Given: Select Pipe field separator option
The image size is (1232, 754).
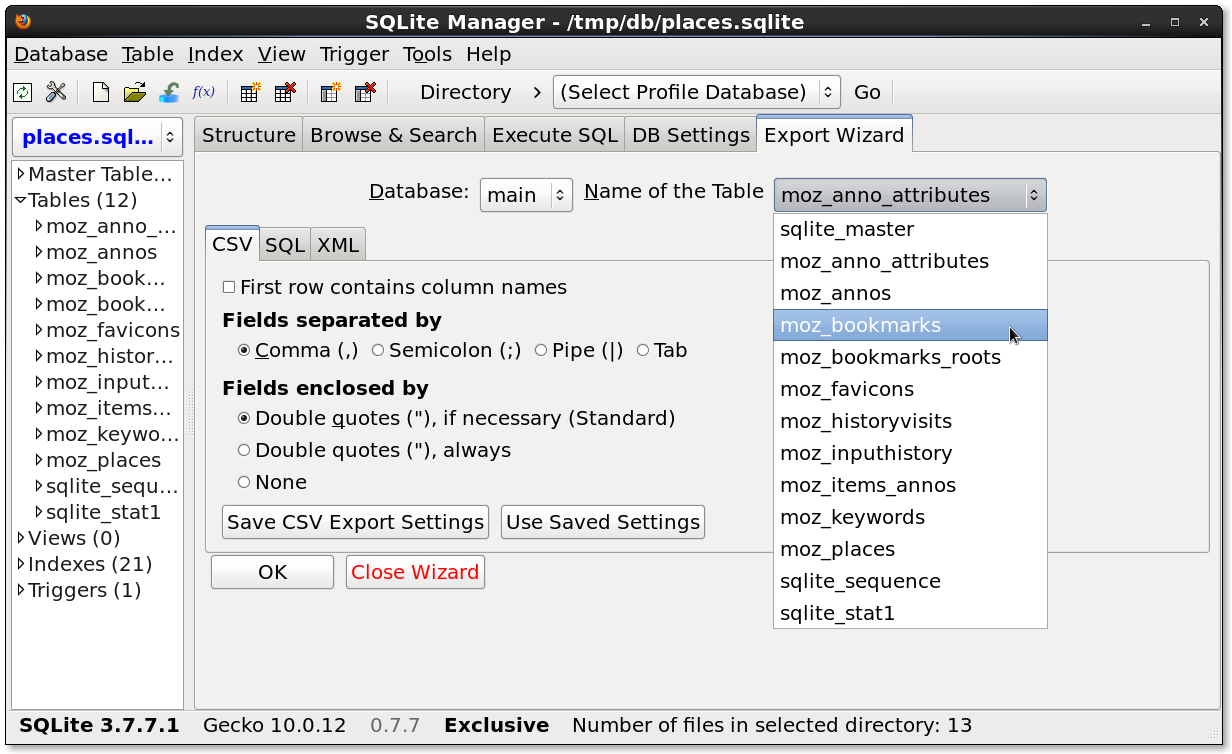Looking at the screenshot, I should tap(541, 350).
